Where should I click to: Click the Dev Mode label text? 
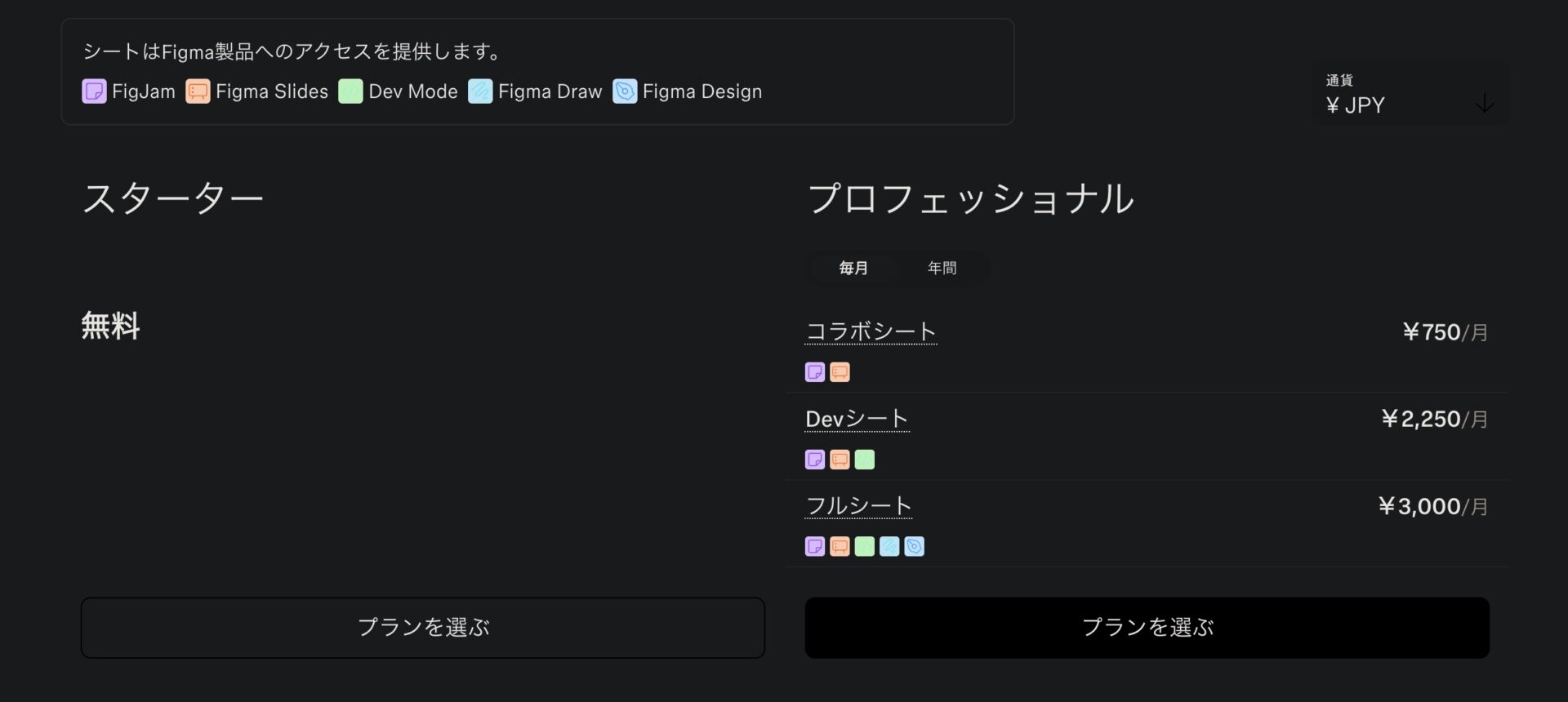[x=413, y=91]
